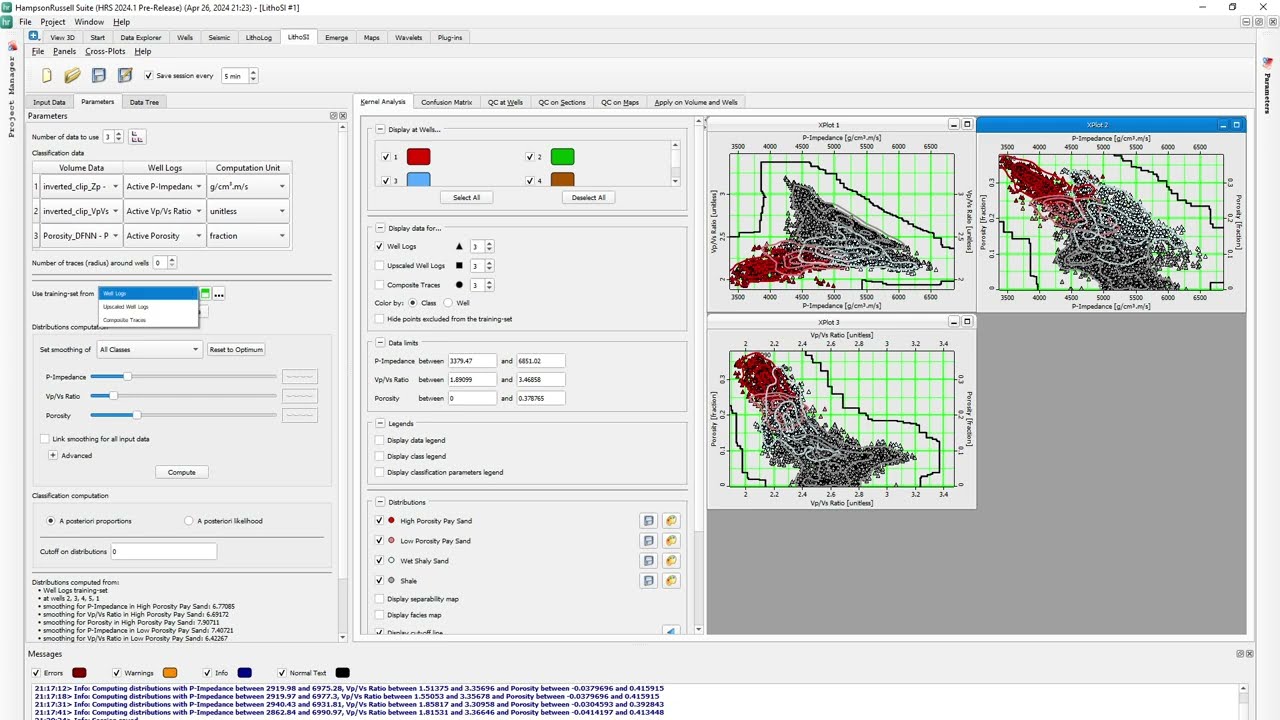Click the new session page icon

[46, 75]
